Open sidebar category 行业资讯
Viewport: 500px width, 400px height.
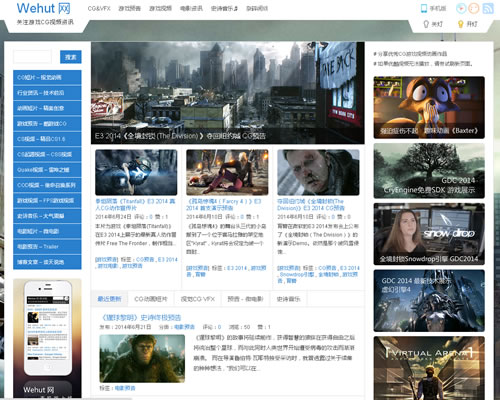(47, 93)
